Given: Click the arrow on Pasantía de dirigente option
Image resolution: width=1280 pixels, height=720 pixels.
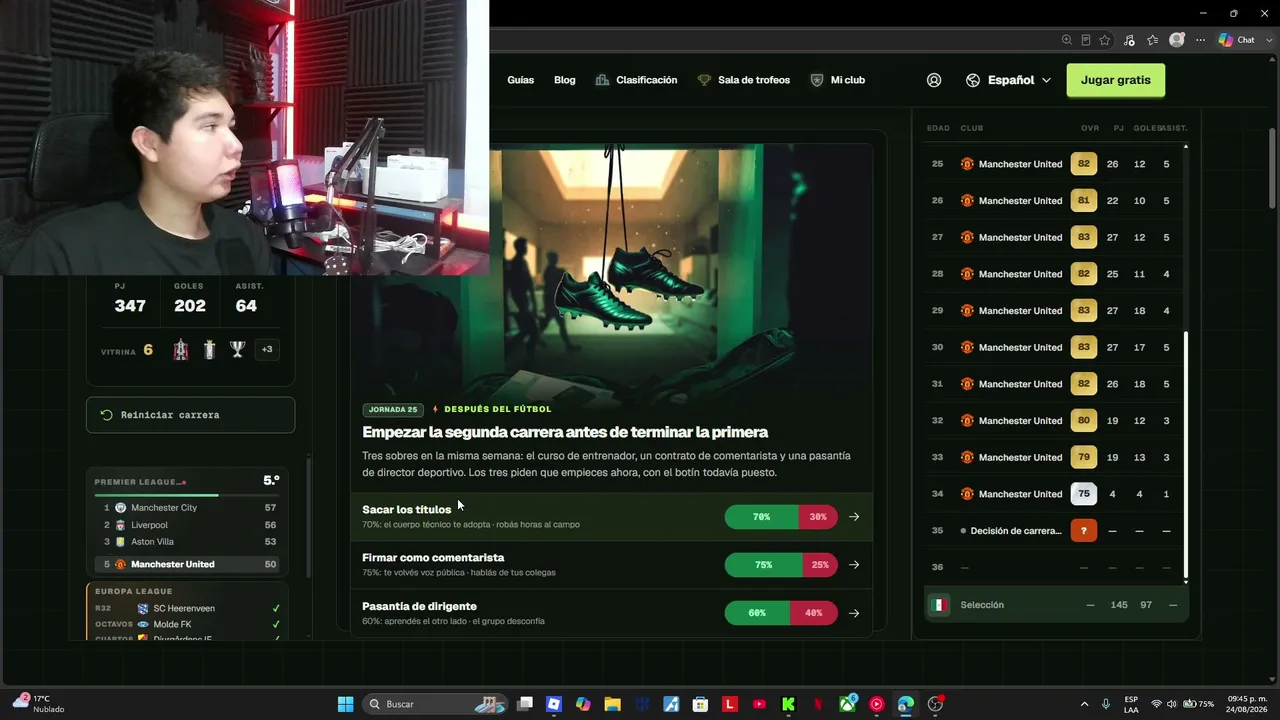Looking at the screenshot, I should pos(854,613).
